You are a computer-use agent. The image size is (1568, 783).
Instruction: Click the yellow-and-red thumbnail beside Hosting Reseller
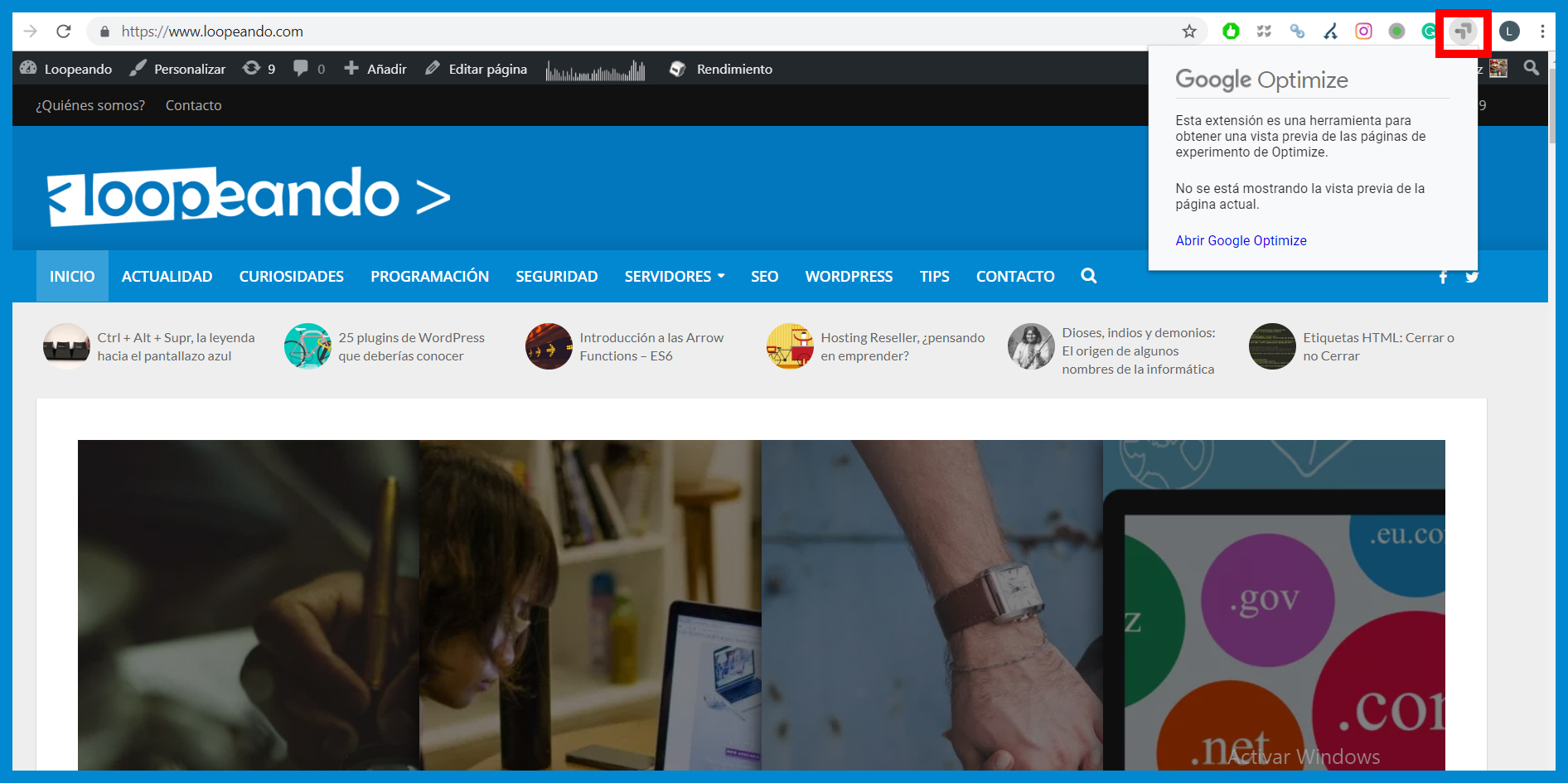790,346
